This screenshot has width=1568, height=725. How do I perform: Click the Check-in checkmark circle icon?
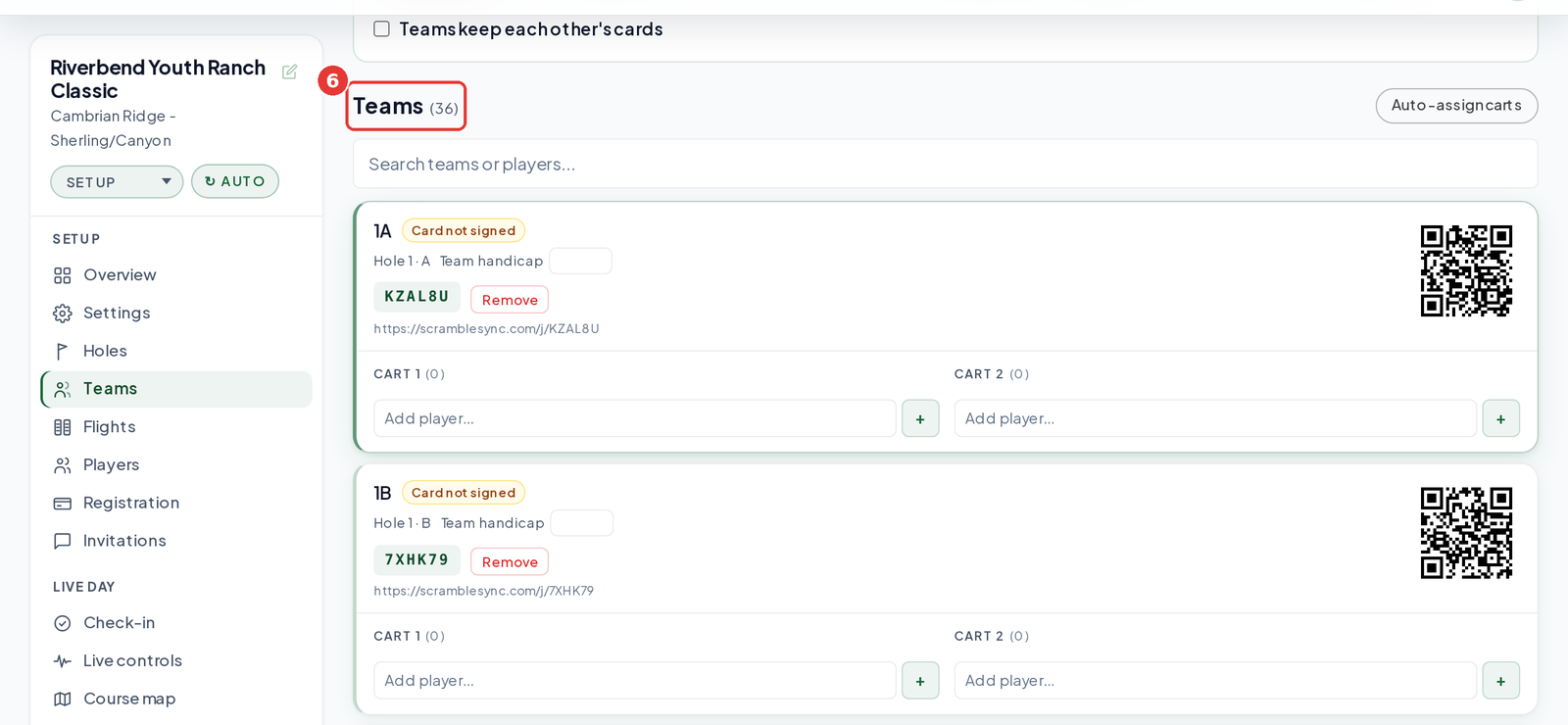pos(63,623)
